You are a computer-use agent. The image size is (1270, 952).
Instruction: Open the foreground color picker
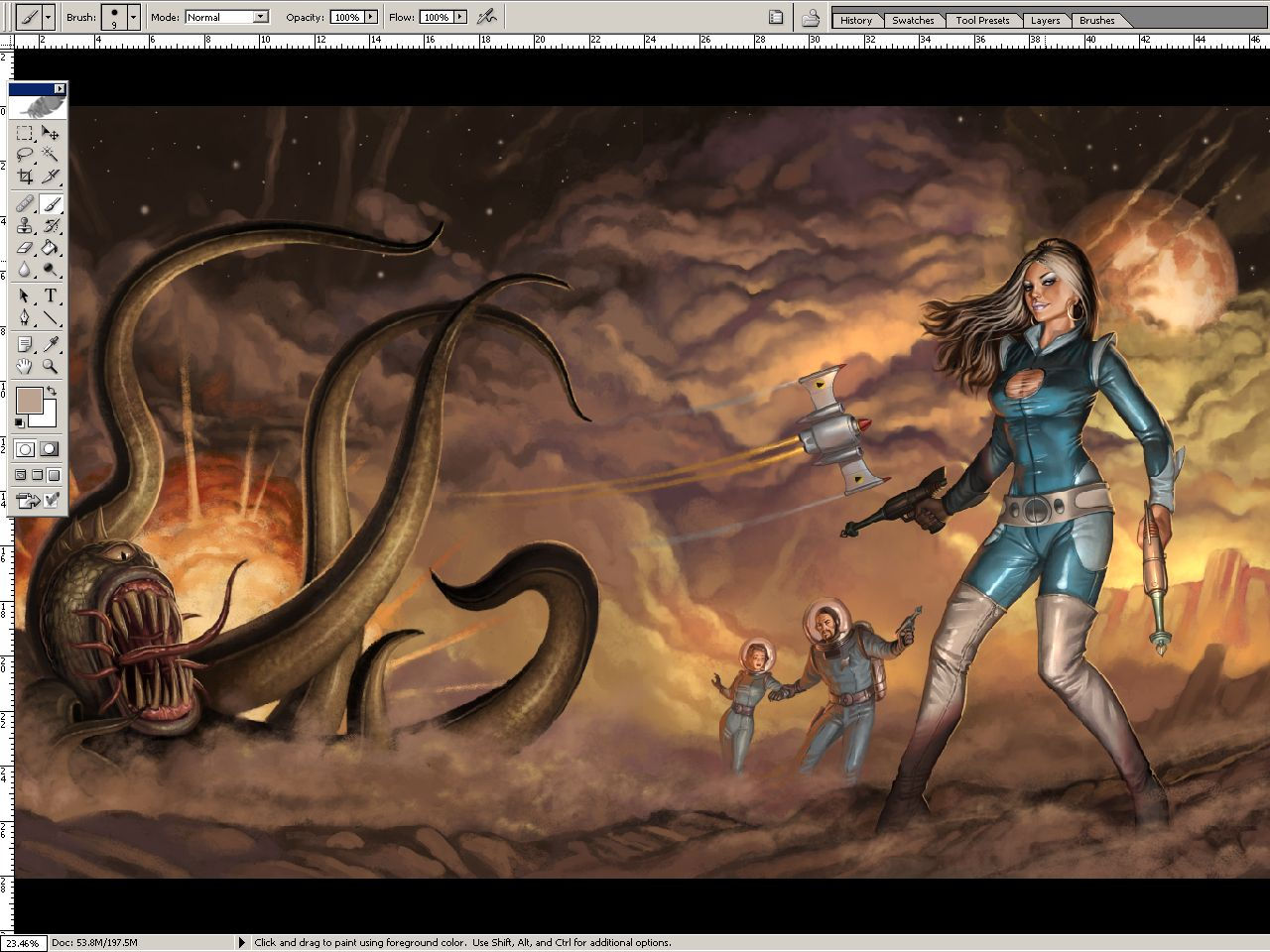pos(28,401)
